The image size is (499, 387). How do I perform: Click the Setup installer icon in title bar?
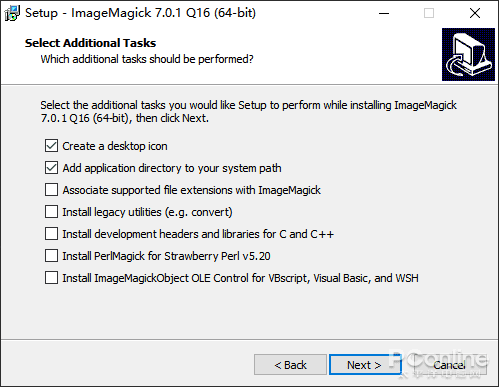point(12,13)
